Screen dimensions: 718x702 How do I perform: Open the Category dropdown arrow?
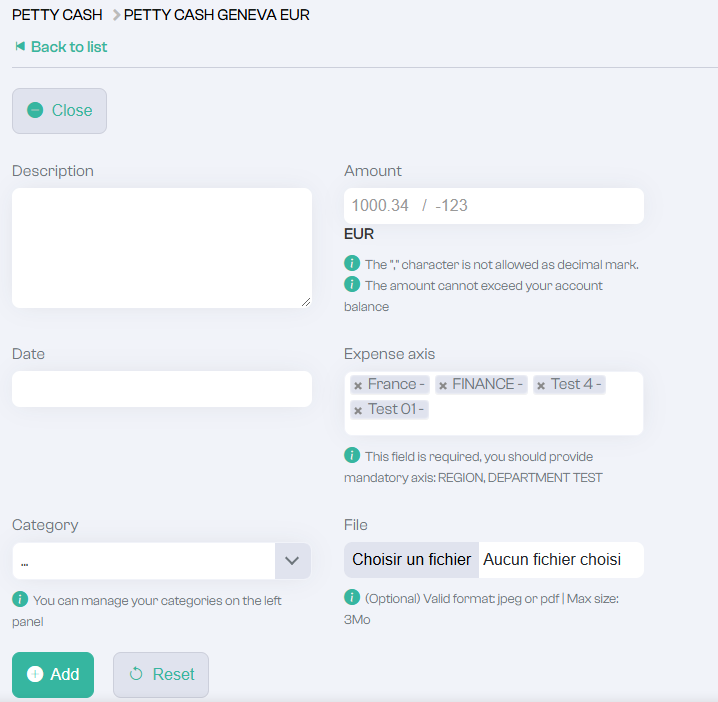pos(292,561)
